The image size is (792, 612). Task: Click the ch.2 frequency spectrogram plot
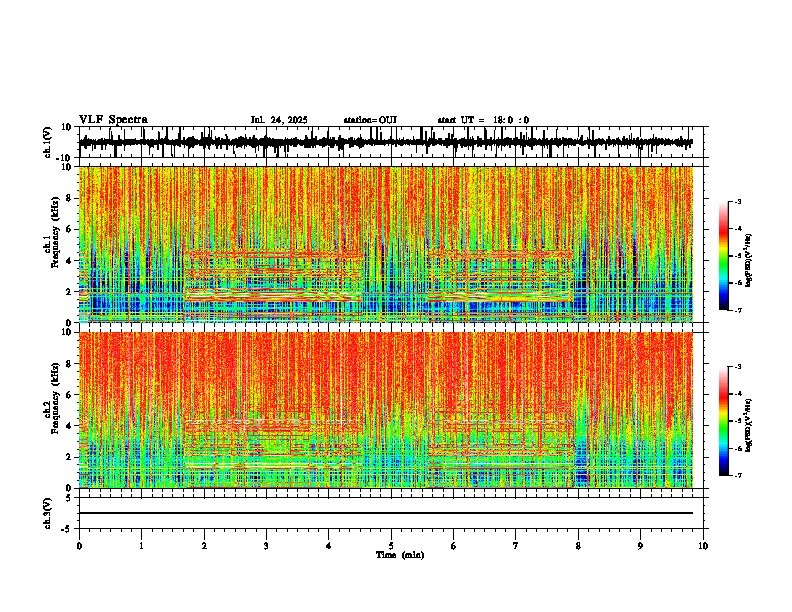coord(386,410)
